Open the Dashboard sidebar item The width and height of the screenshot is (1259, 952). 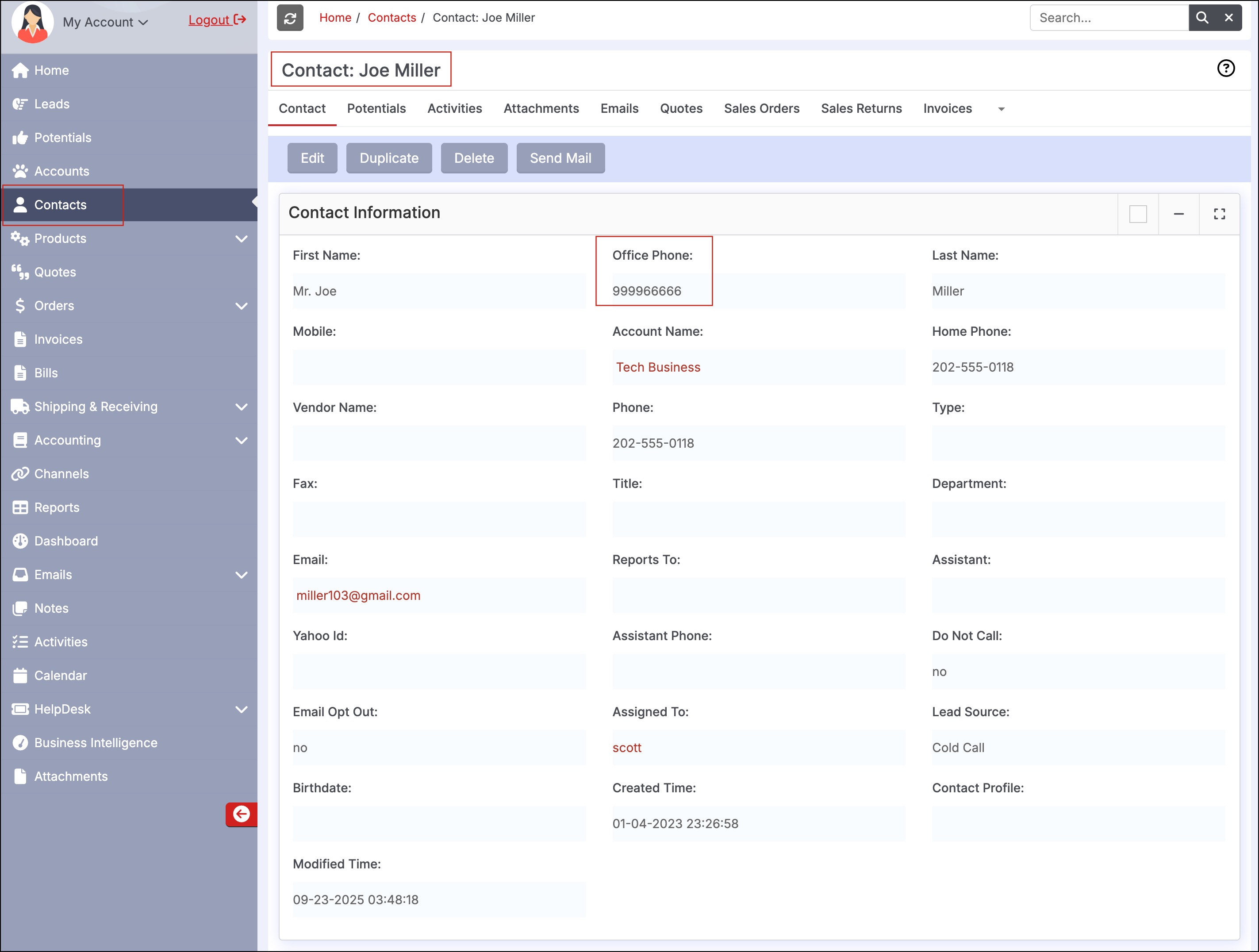pyautogui.click(x=66, y=541)
